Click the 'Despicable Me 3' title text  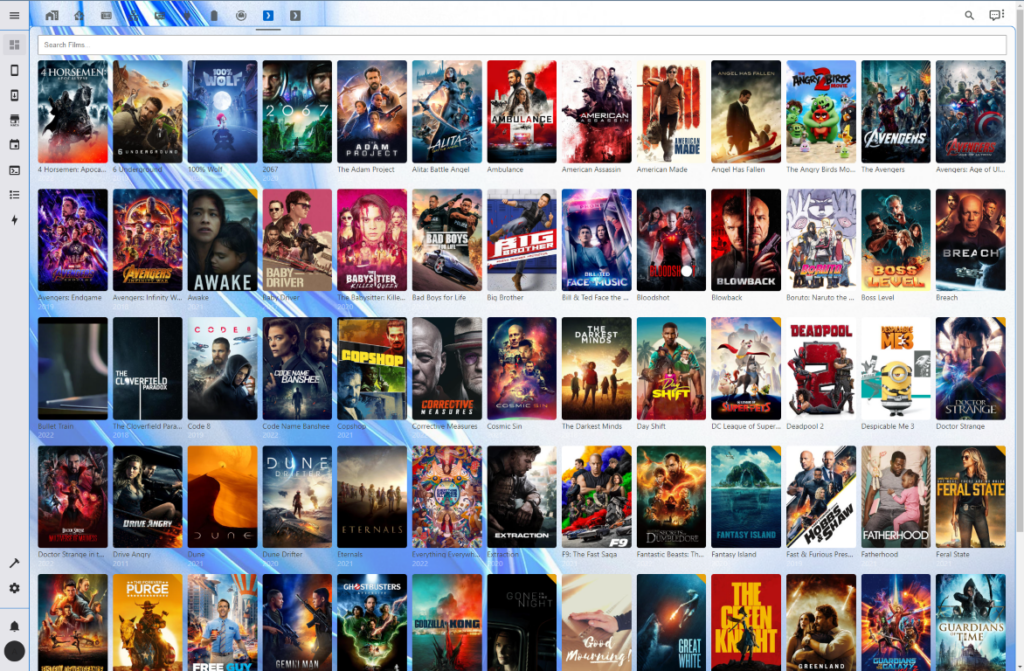click(888, 426)
